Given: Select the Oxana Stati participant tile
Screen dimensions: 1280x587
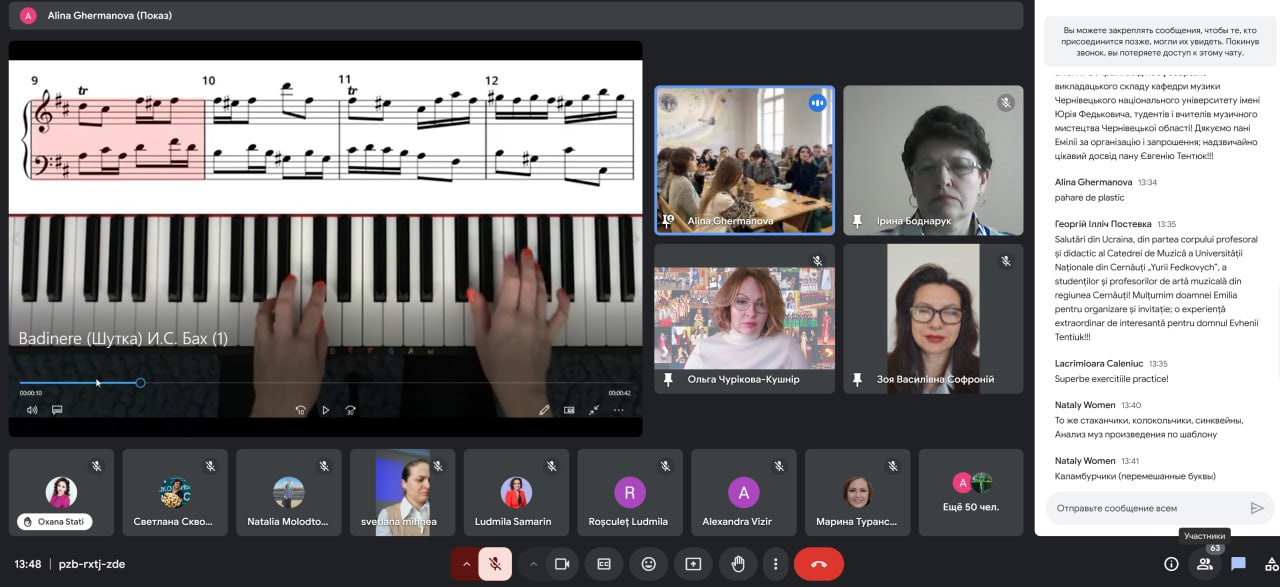Looking at the screenshot, I should pyautogui.click(x=61, y=492).
